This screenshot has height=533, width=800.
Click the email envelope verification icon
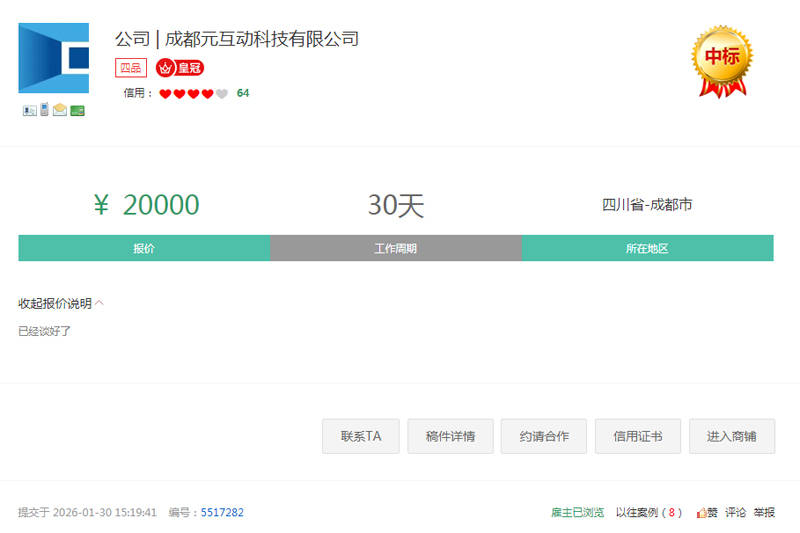(x=60, y=110)
